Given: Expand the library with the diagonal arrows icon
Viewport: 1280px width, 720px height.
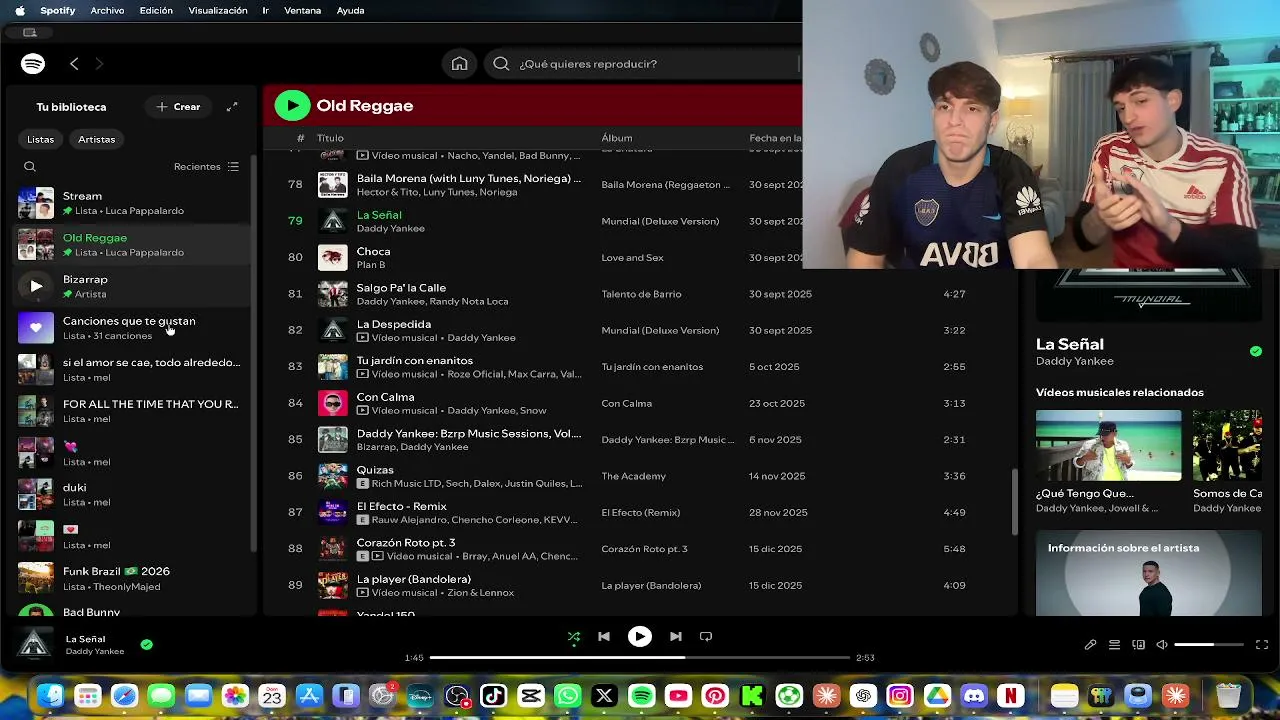Looking at the screenshot, I should [x=232, y=107].
